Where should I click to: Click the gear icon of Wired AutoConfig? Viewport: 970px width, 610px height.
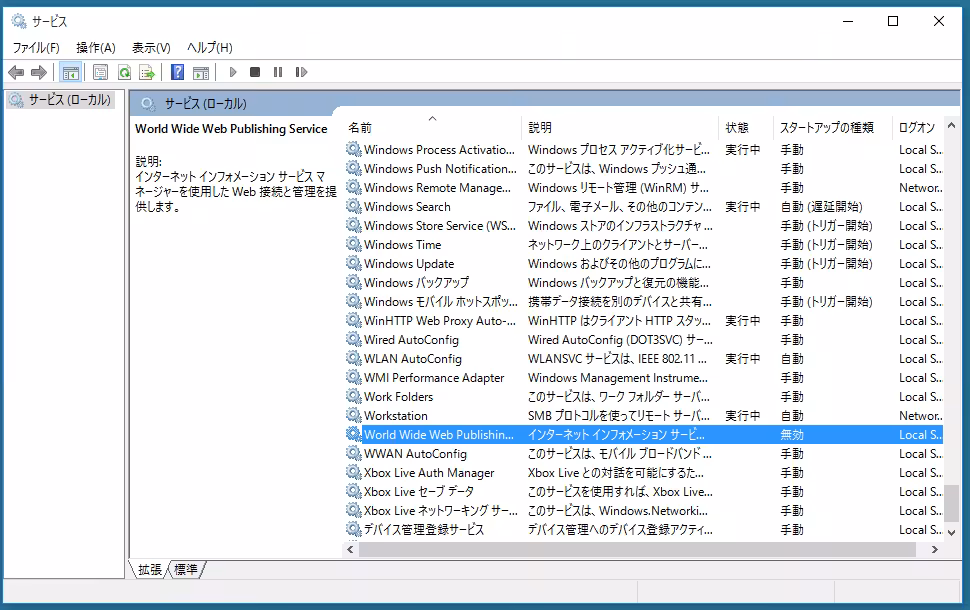pyautogui.click(x=354, y=339)
